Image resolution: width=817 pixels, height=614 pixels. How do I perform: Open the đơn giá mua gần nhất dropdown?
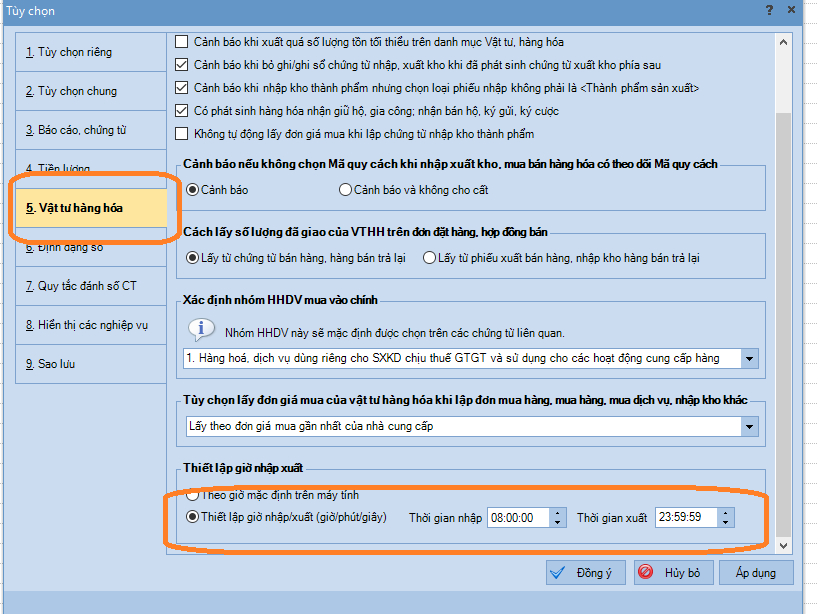click(x=750, y=426)
